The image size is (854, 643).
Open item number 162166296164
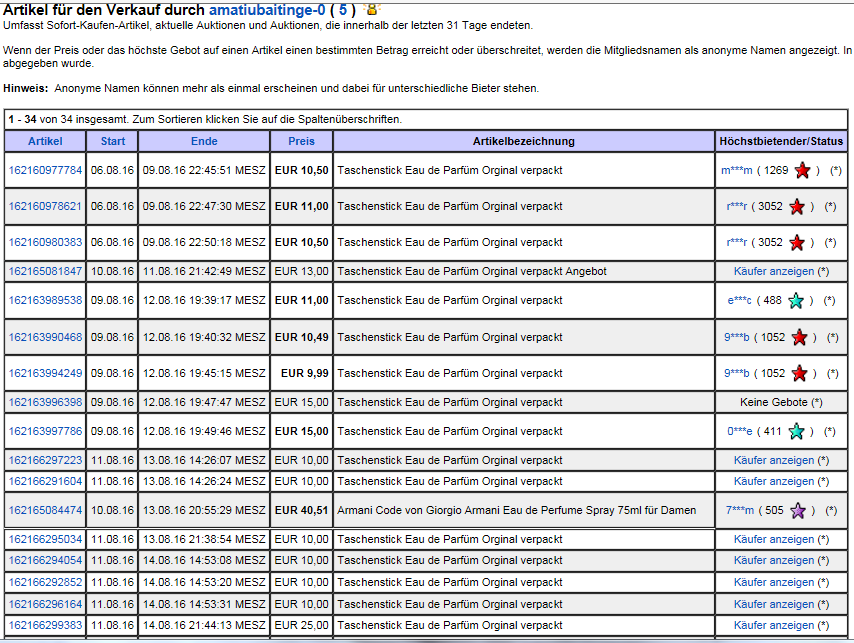click(45, 604)
